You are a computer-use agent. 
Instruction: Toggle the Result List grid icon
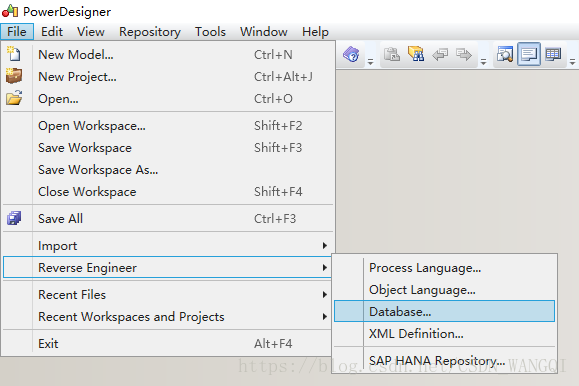pos(553,54)
